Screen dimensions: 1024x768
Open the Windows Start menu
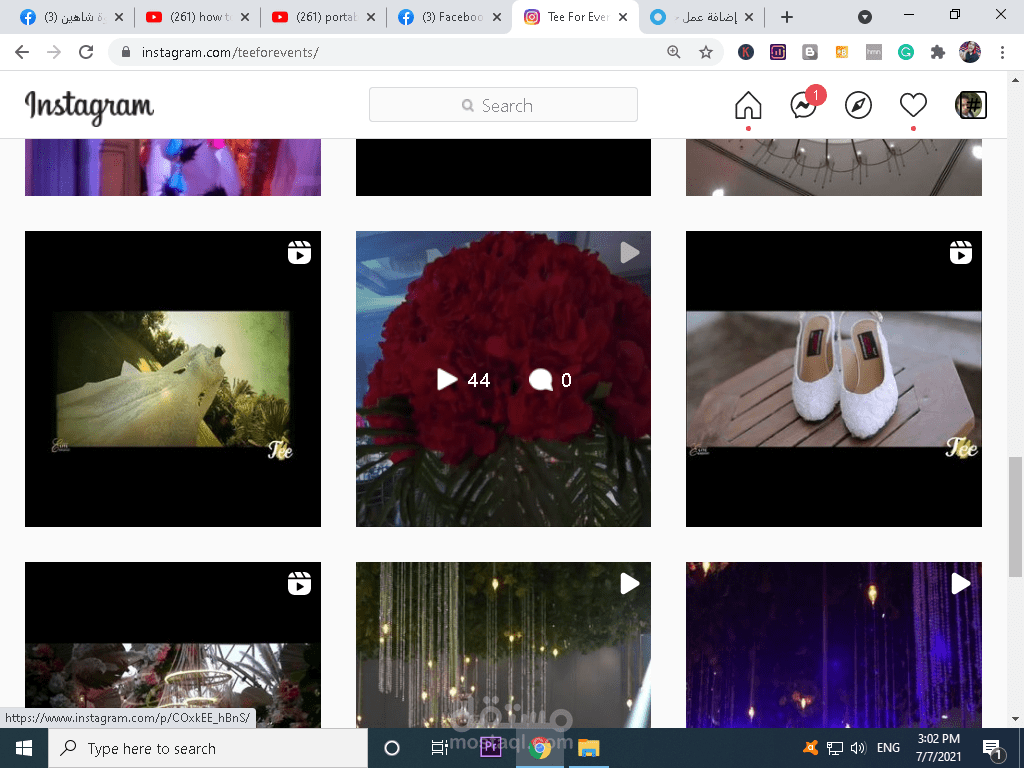[24, 748]
